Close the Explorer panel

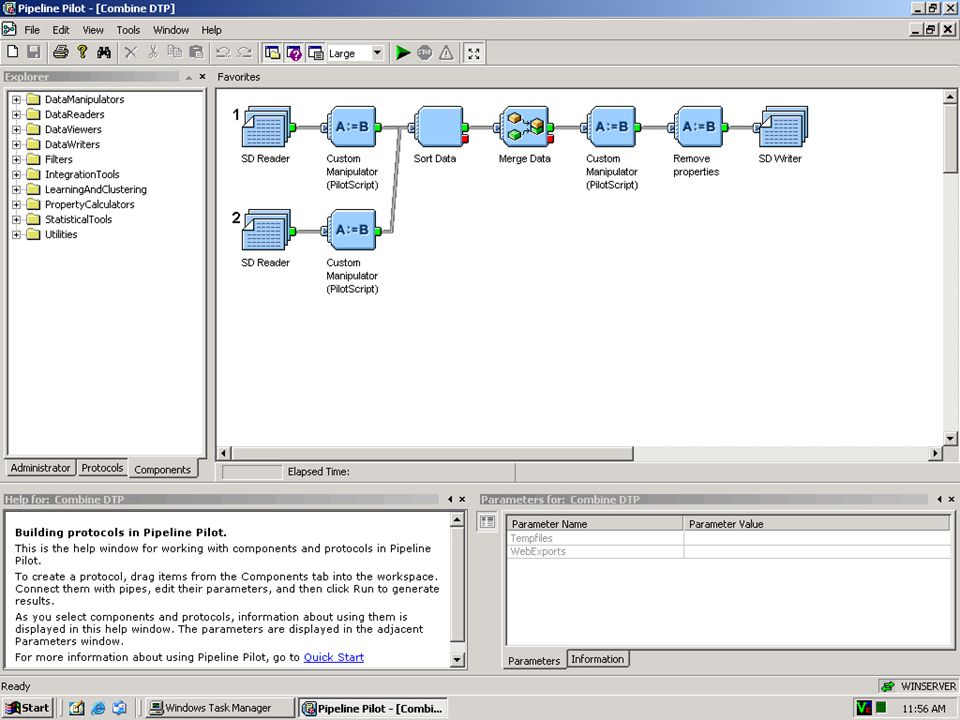pos(202,77)
